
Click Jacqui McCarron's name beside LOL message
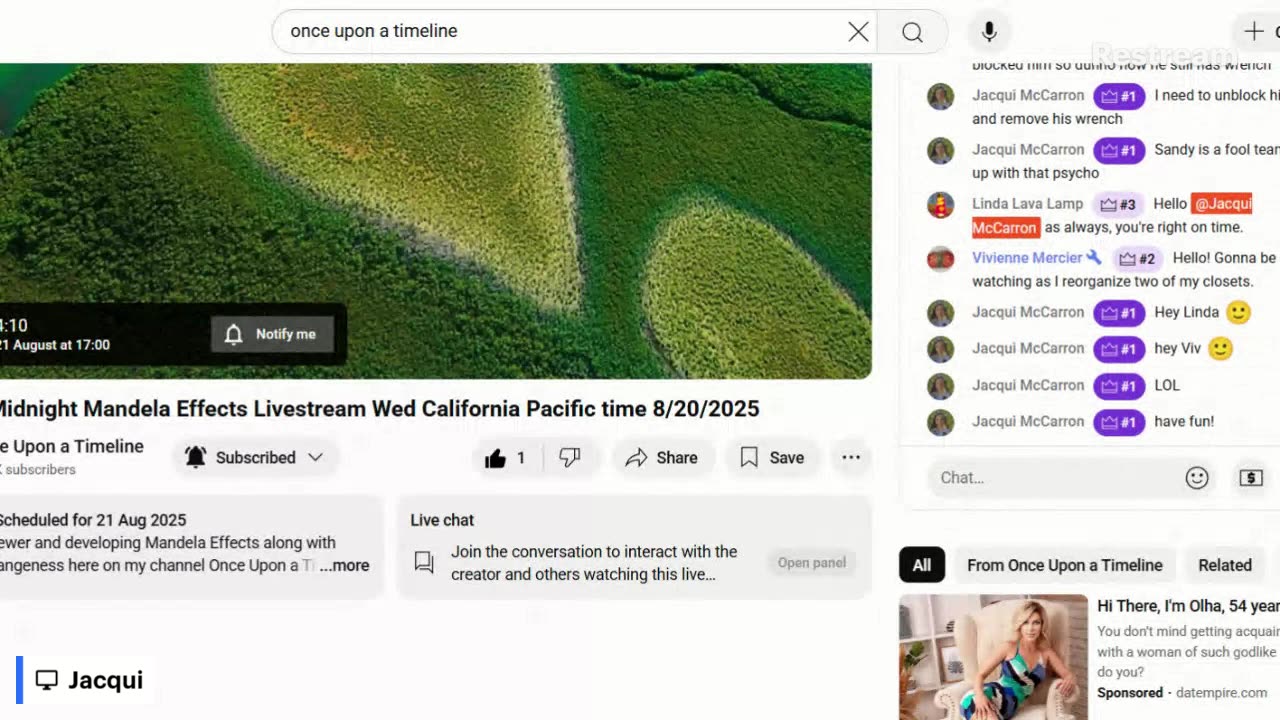tap(1028, 385)
